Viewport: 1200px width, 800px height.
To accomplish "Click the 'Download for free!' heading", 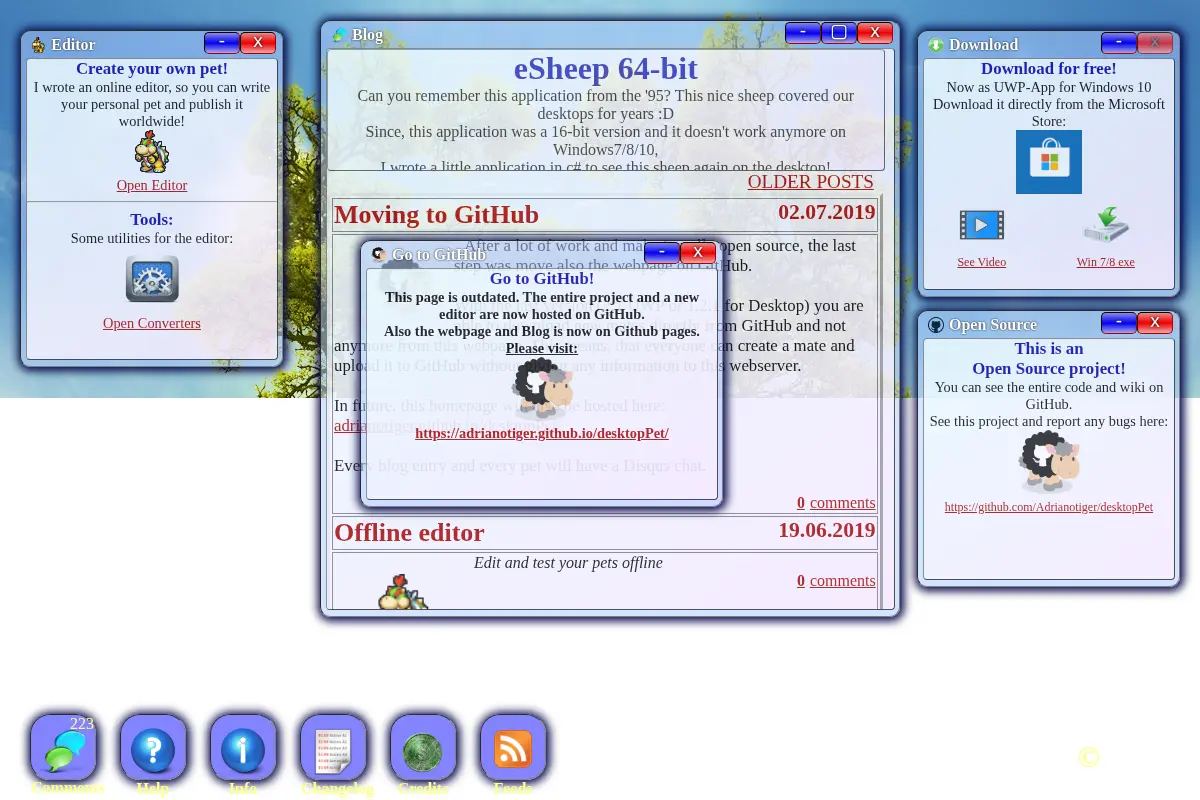I will [x=1049, y=69].
